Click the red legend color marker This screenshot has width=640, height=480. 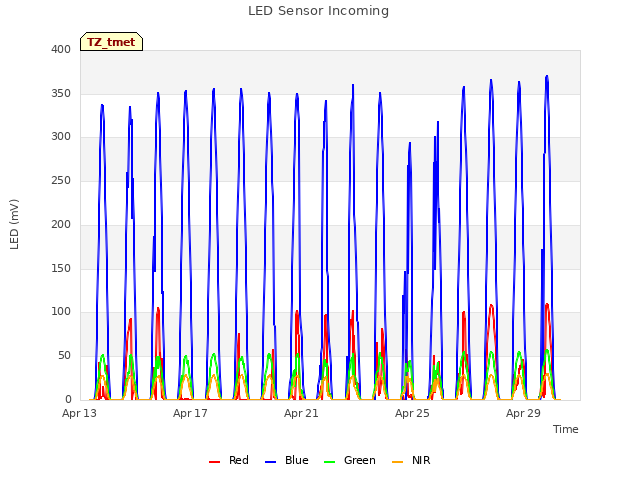click(x=214, y=462)
